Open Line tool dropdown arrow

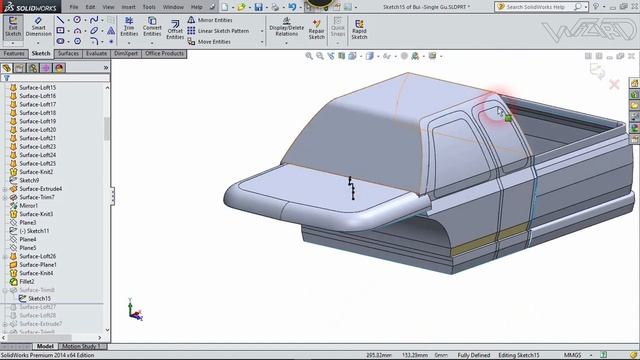[x=68, y=20]
